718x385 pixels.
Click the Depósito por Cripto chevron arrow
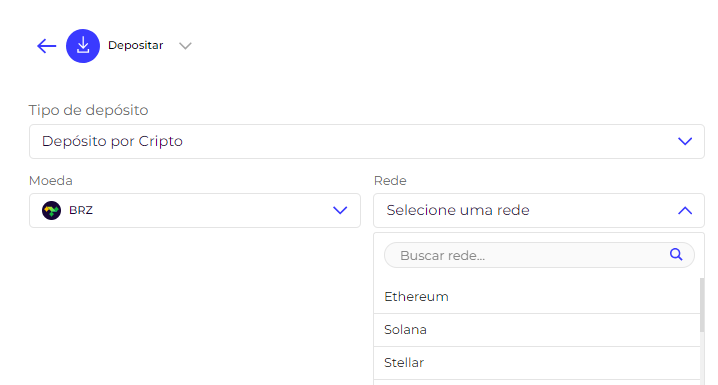(685, 141)
